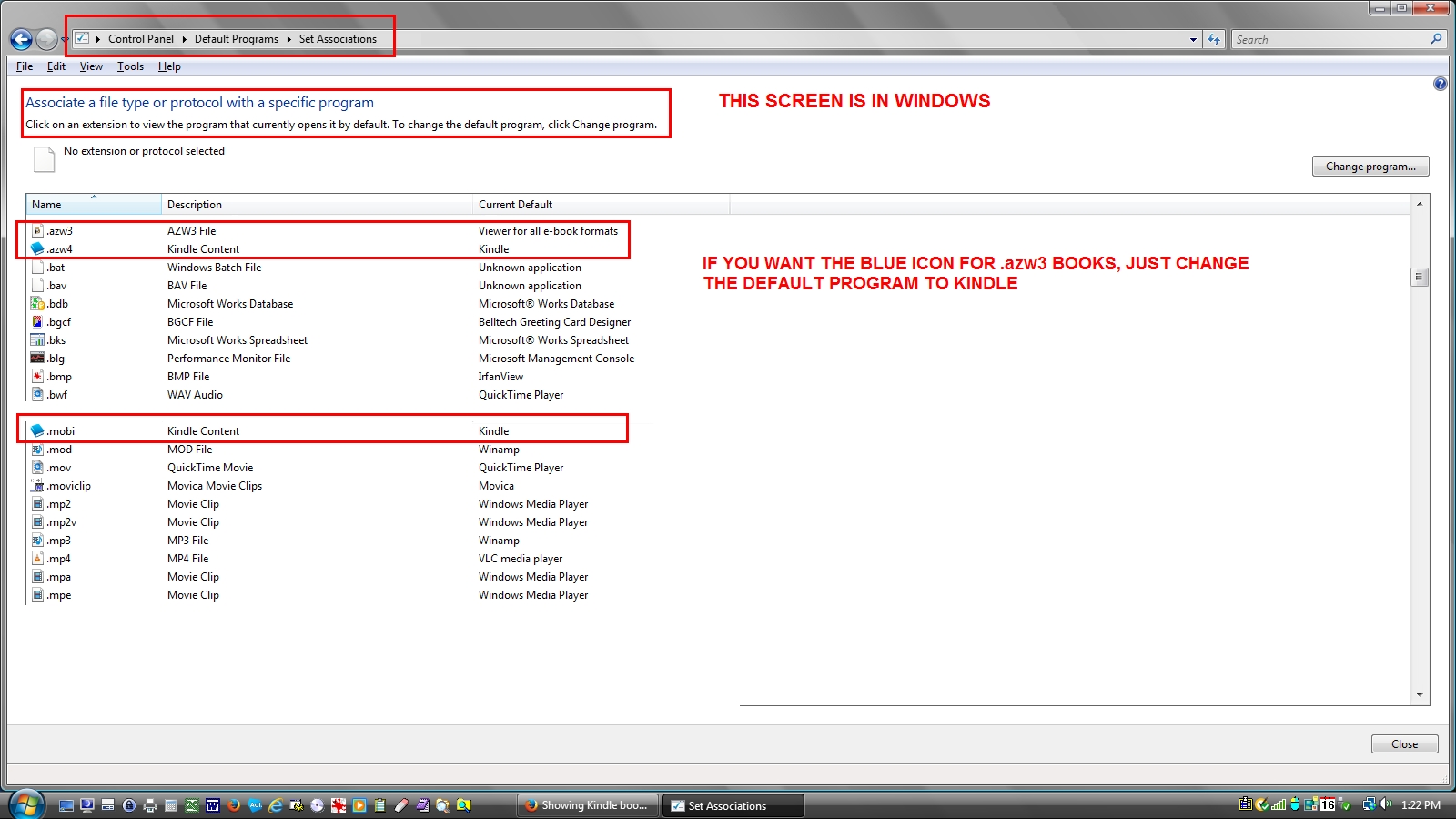Open the address bar history dropdown arrow

tap(1193, 39)
